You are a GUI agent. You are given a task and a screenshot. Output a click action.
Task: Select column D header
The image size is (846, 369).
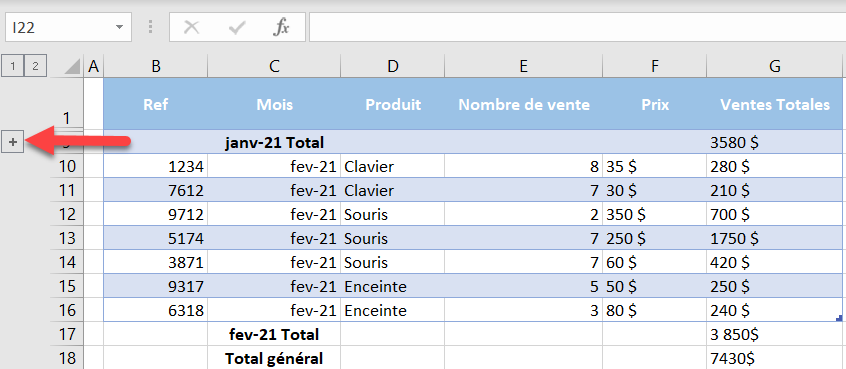point(393,67)
